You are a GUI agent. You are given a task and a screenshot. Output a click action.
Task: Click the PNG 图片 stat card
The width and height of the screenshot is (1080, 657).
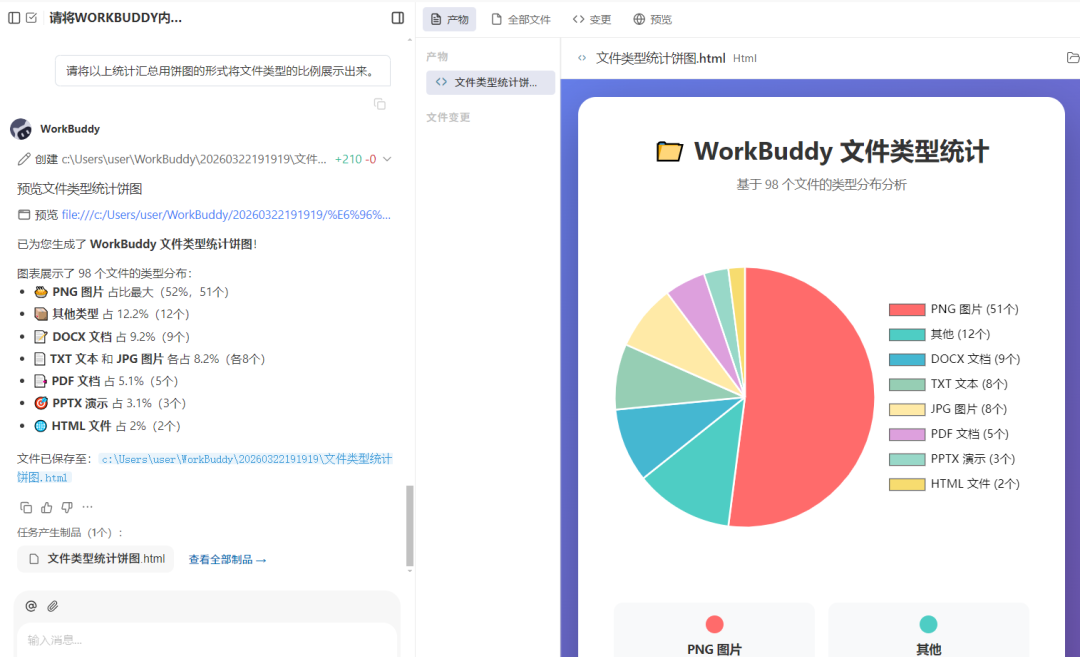click(714, 630)
